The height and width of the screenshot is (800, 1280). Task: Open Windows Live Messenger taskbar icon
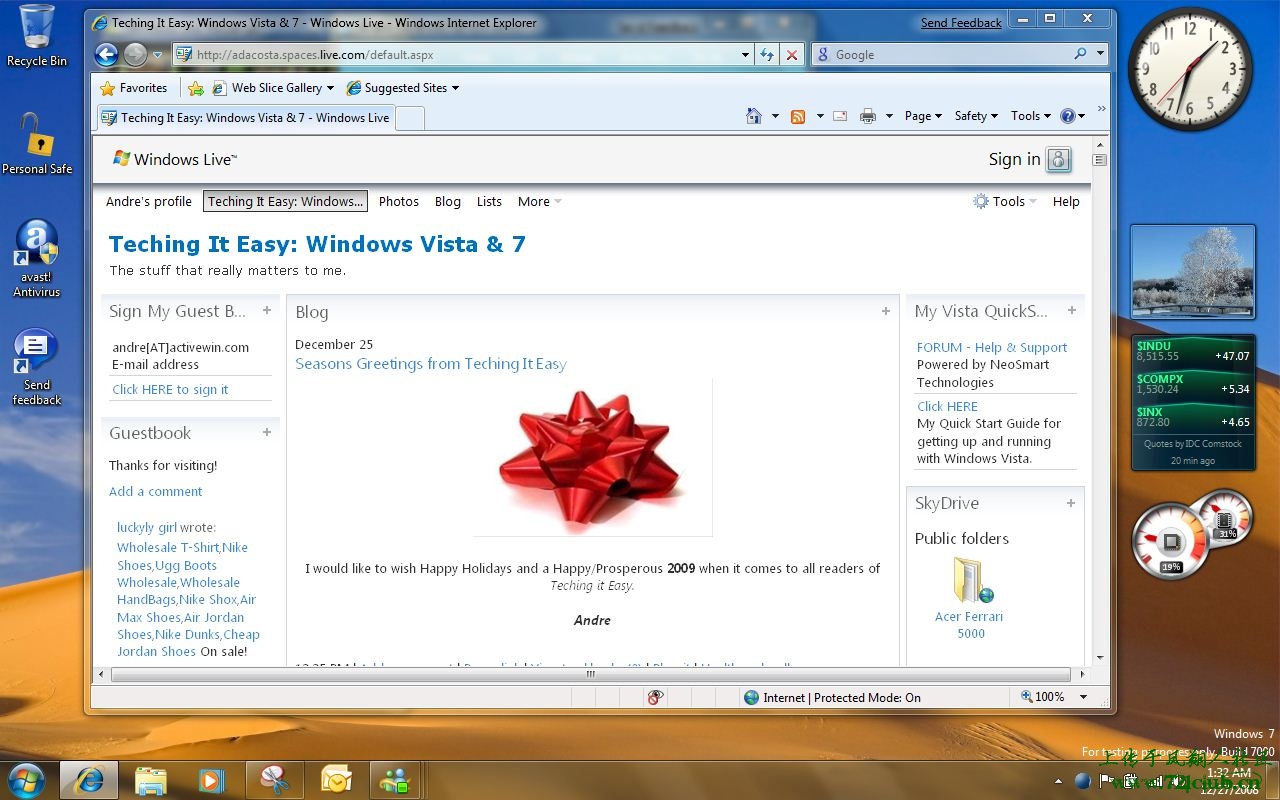pyautogui.click(x=395, y=780)
